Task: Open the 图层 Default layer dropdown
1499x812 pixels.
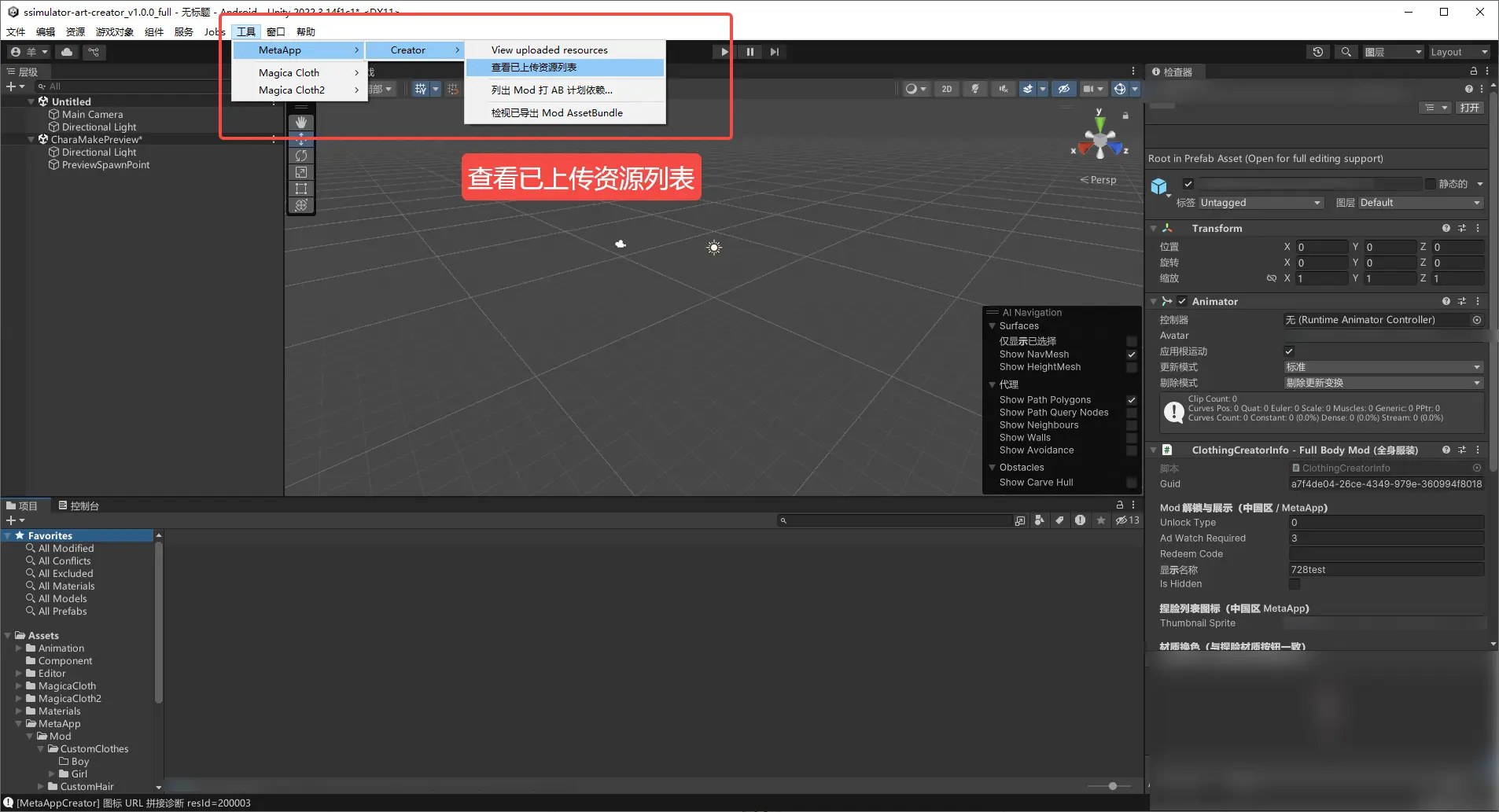Action: [x=1420, y=203]
